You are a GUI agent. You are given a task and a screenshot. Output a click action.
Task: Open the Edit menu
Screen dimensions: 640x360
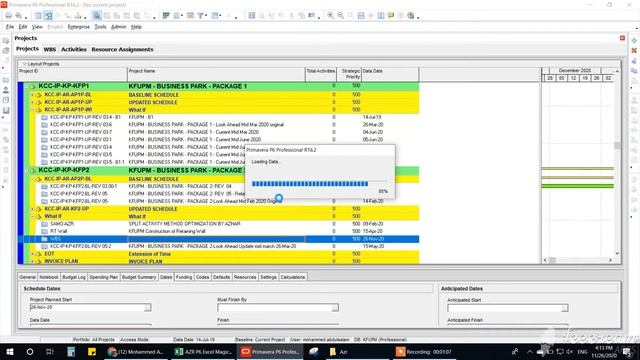point(22,27)
